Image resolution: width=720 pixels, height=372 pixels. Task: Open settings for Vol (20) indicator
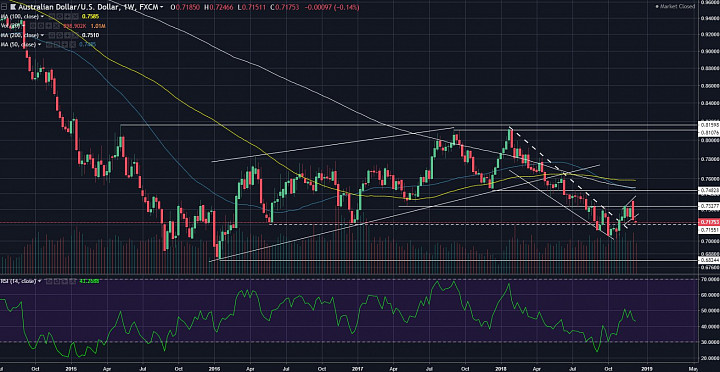[x=40, y=26]
